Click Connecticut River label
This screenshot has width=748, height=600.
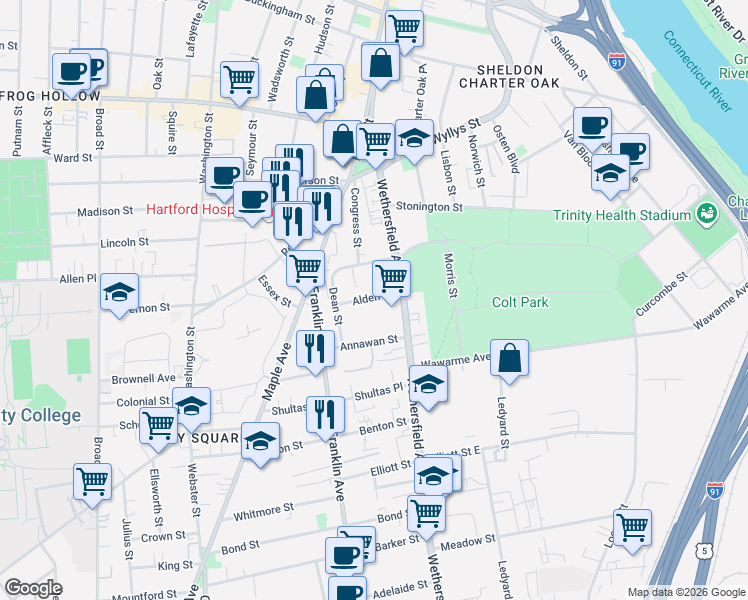tap(697, 72)
